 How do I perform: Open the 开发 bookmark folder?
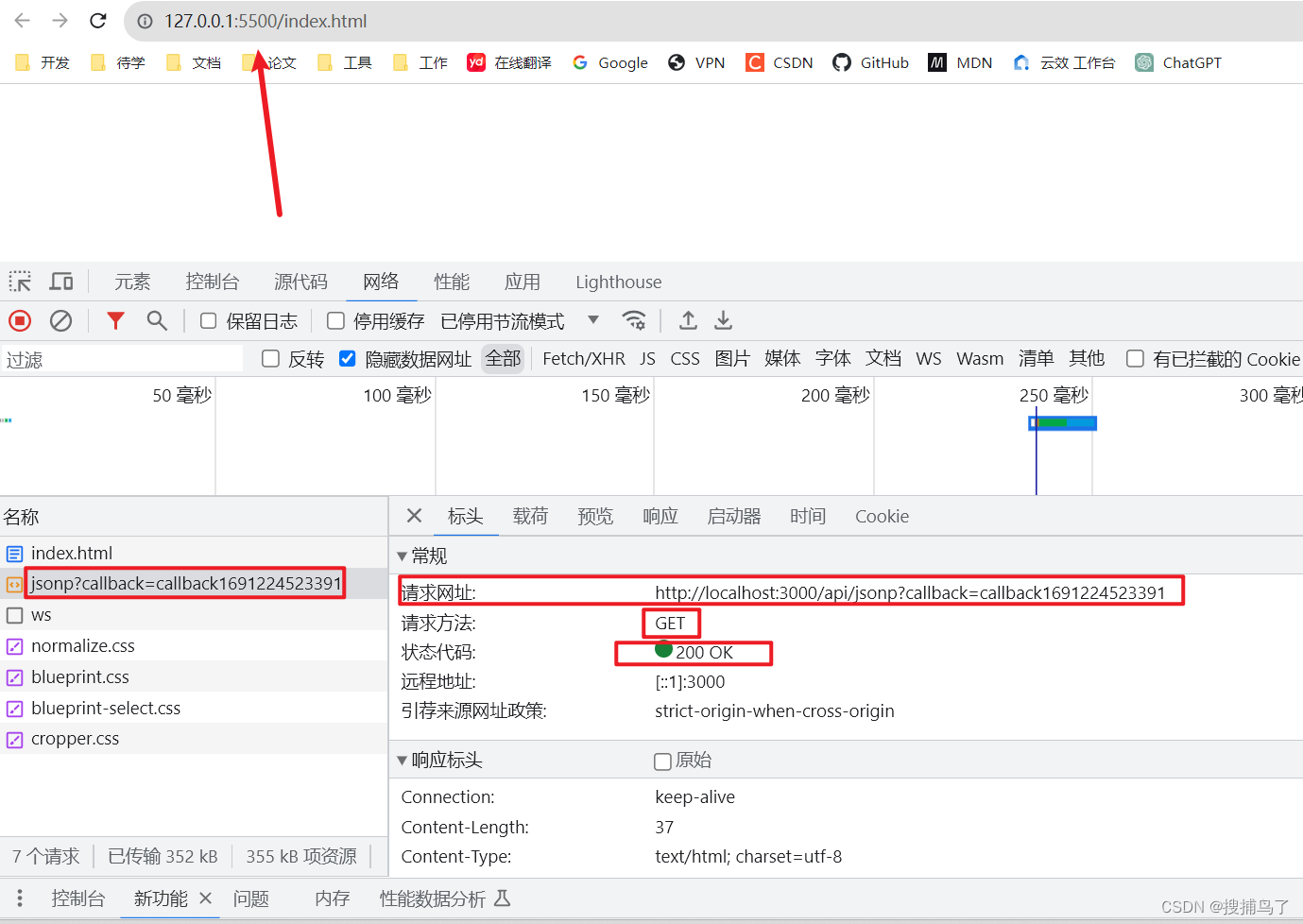(43, 62)
